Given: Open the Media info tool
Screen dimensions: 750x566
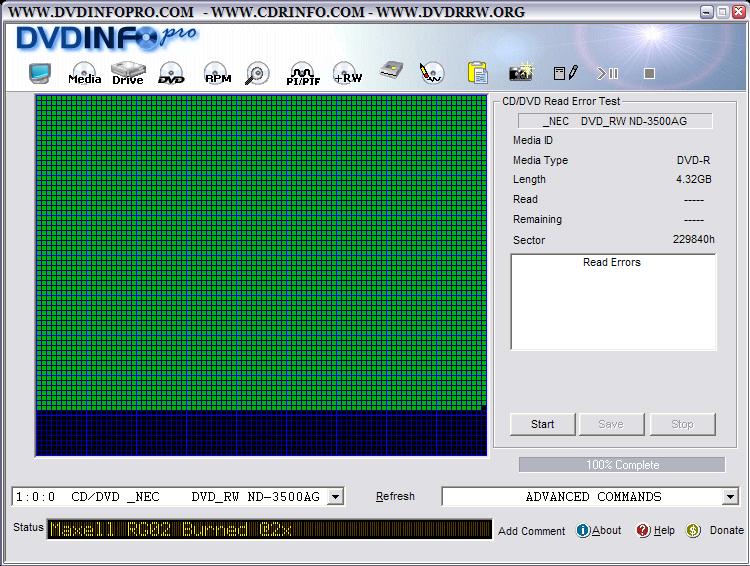Looking at the screenshot, I should click(x=84, y=74).
